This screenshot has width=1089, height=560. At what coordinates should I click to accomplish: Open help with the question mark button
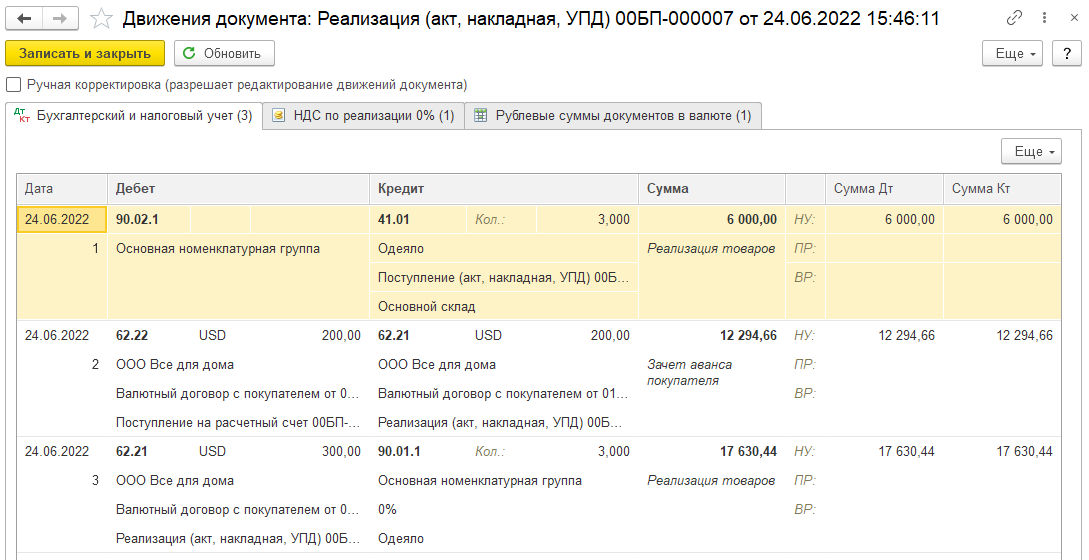tap(1067, 53)
